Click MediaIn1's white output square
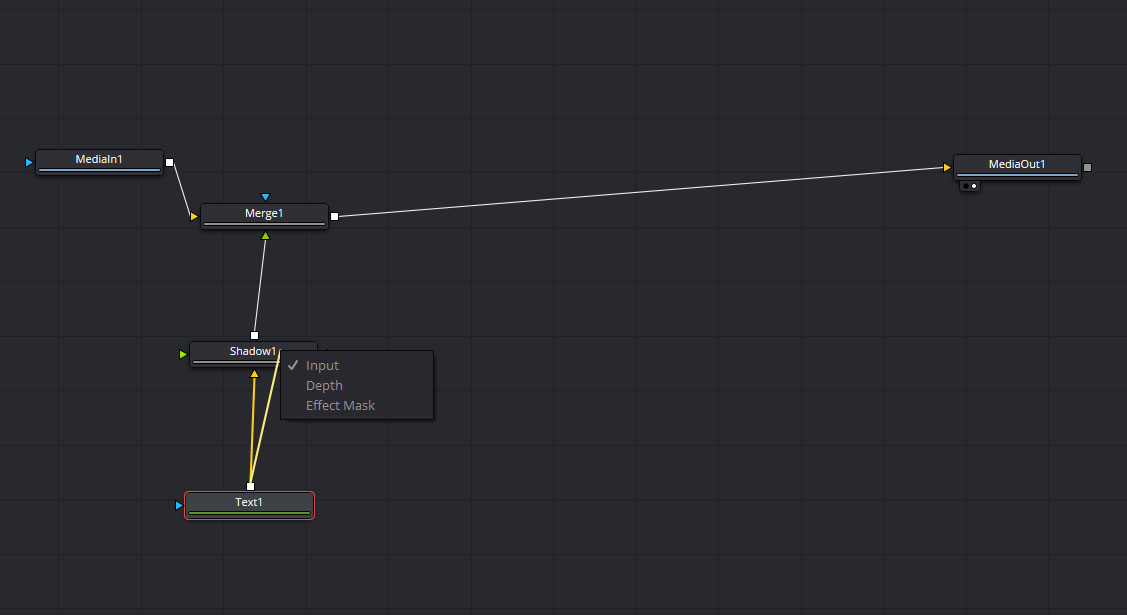The height and width of the screenshot is (615, 1127). [170, 162]
